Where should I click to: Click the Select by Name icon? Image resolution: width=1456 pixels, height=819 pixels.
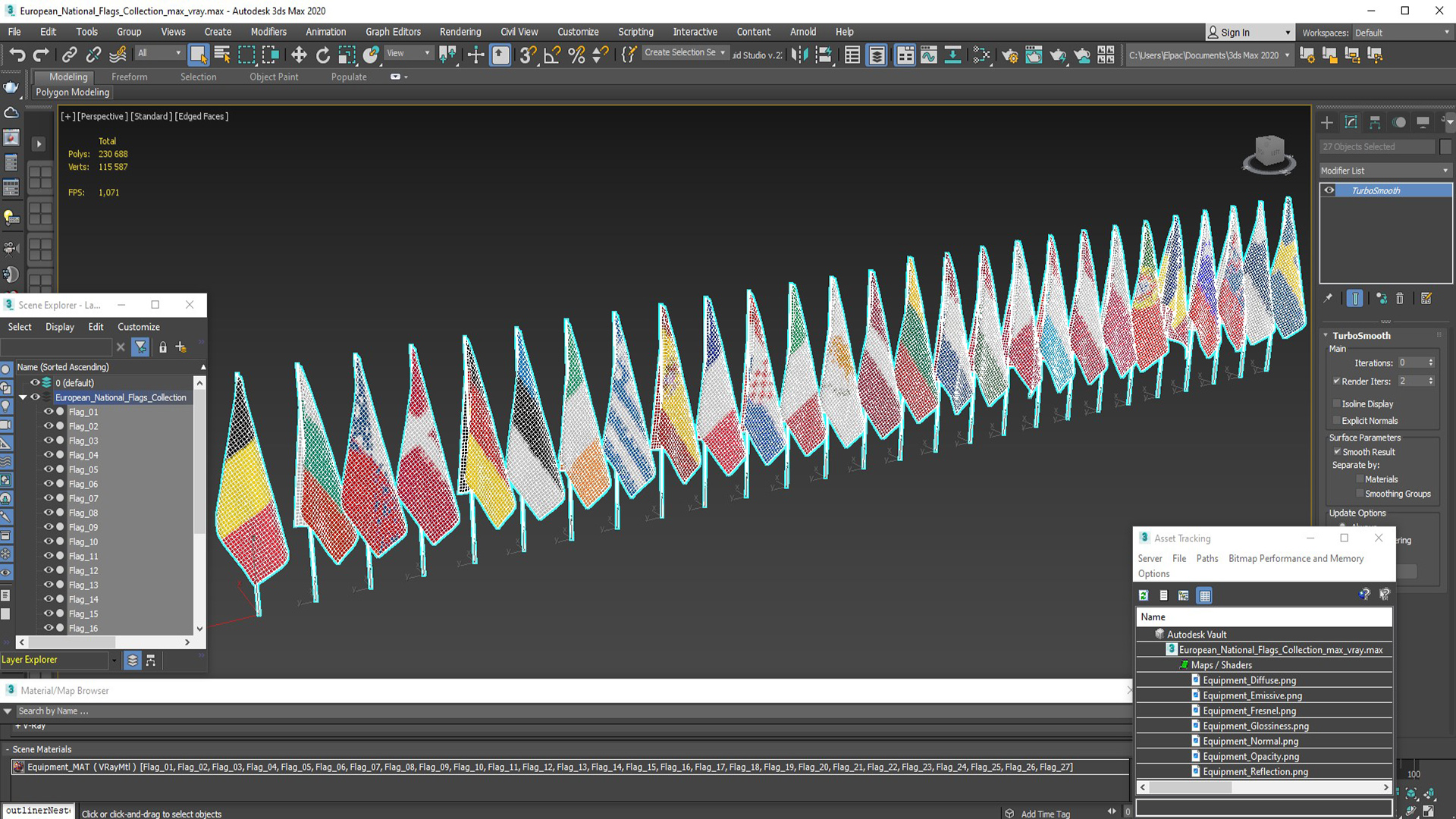click(x=222, y=55)
